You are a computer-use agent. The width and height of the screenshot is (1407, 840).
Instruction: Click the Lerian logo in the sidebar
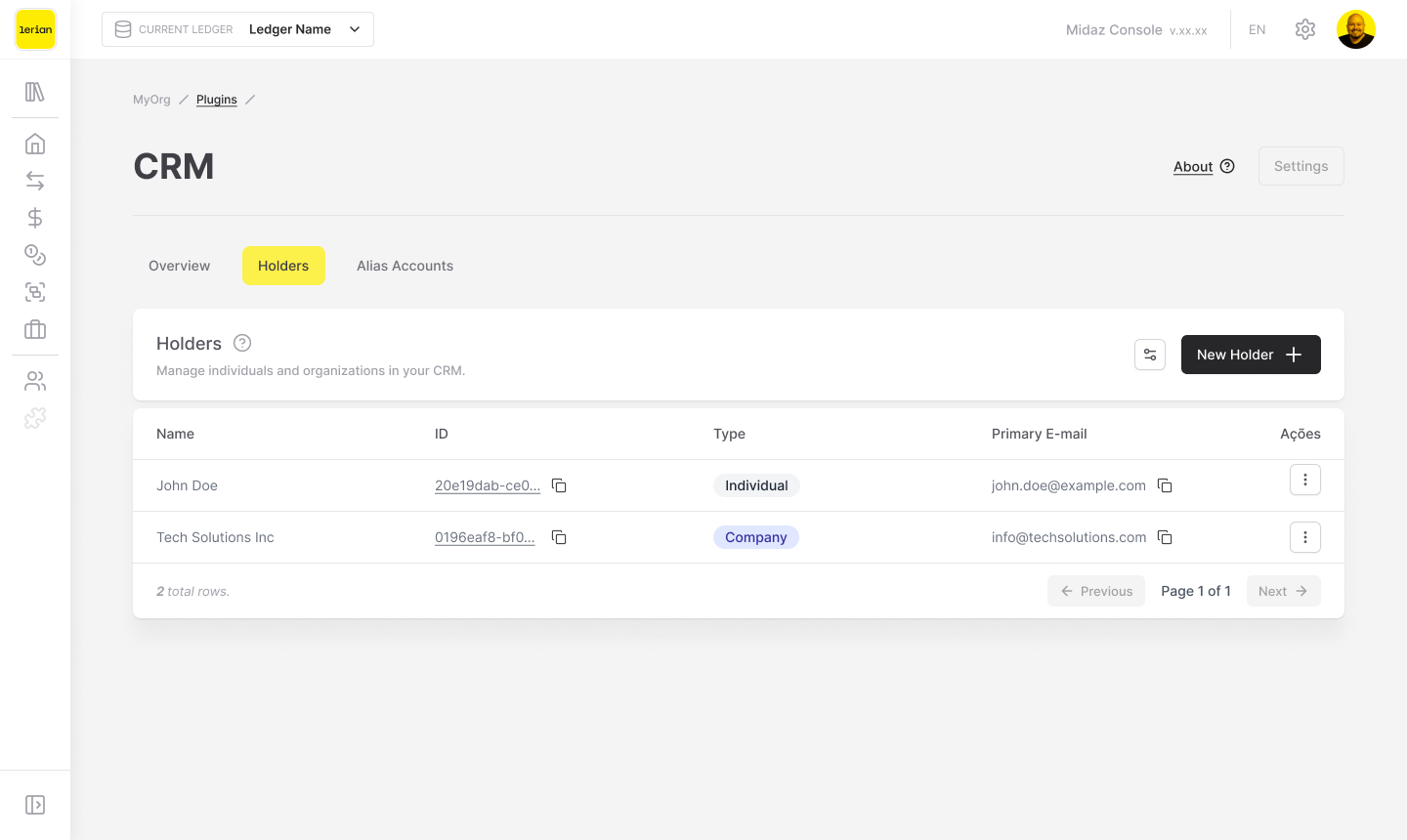[x=35, y=29]
